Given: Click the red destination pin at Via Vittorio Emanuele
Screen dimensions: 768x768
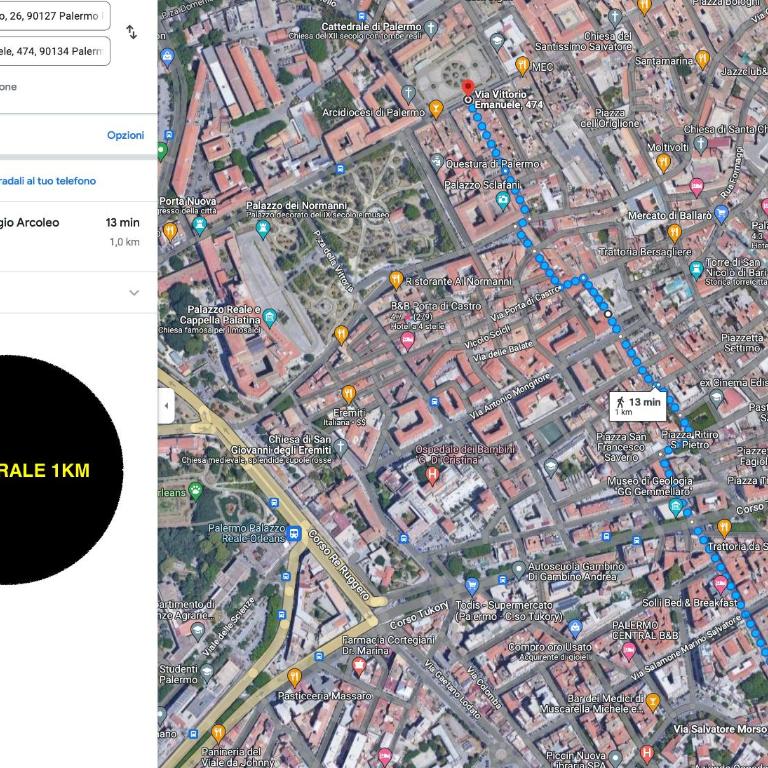Looking at the screenshot, I should (468, 88).
